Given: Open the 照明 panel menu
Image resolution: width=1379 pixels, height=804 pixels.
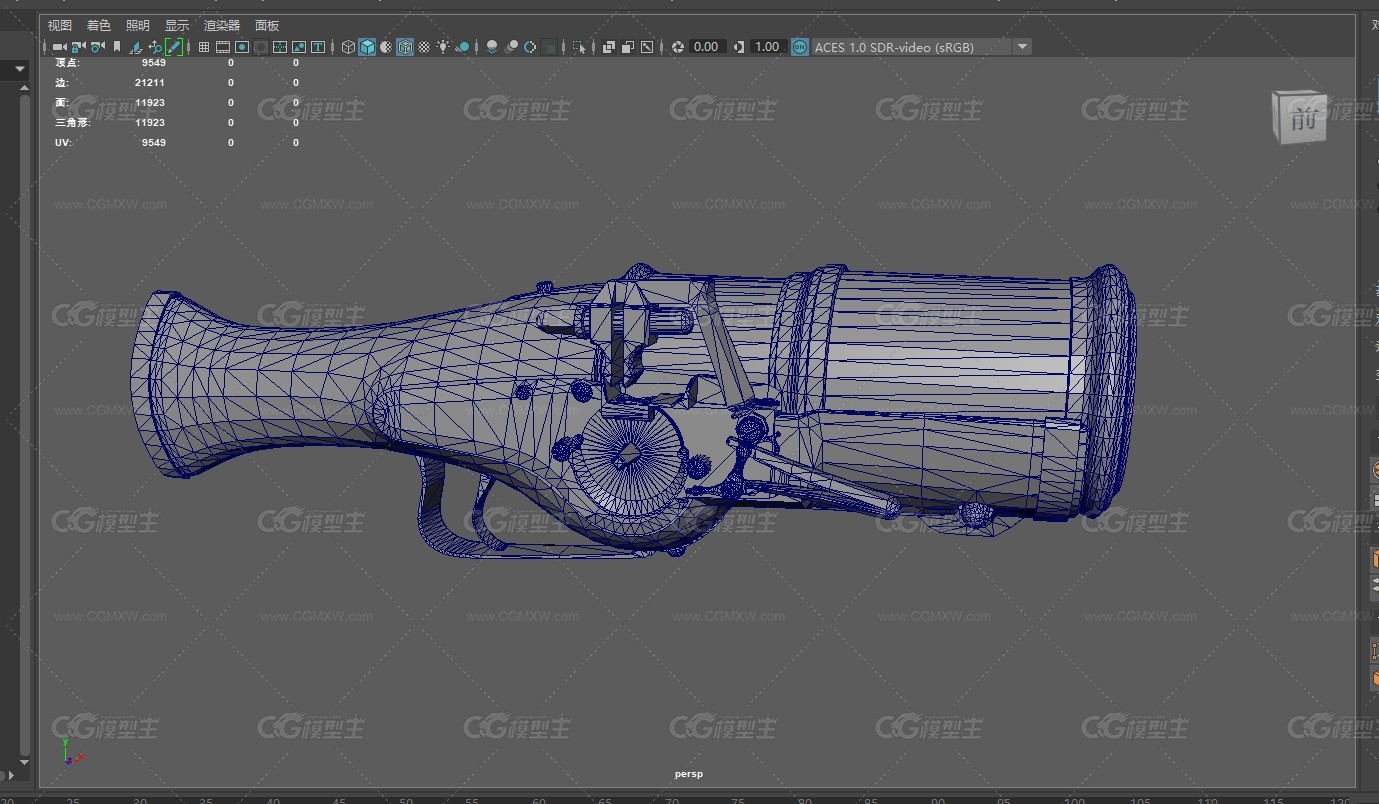Looking at the screenshot, I should point(138,25).
